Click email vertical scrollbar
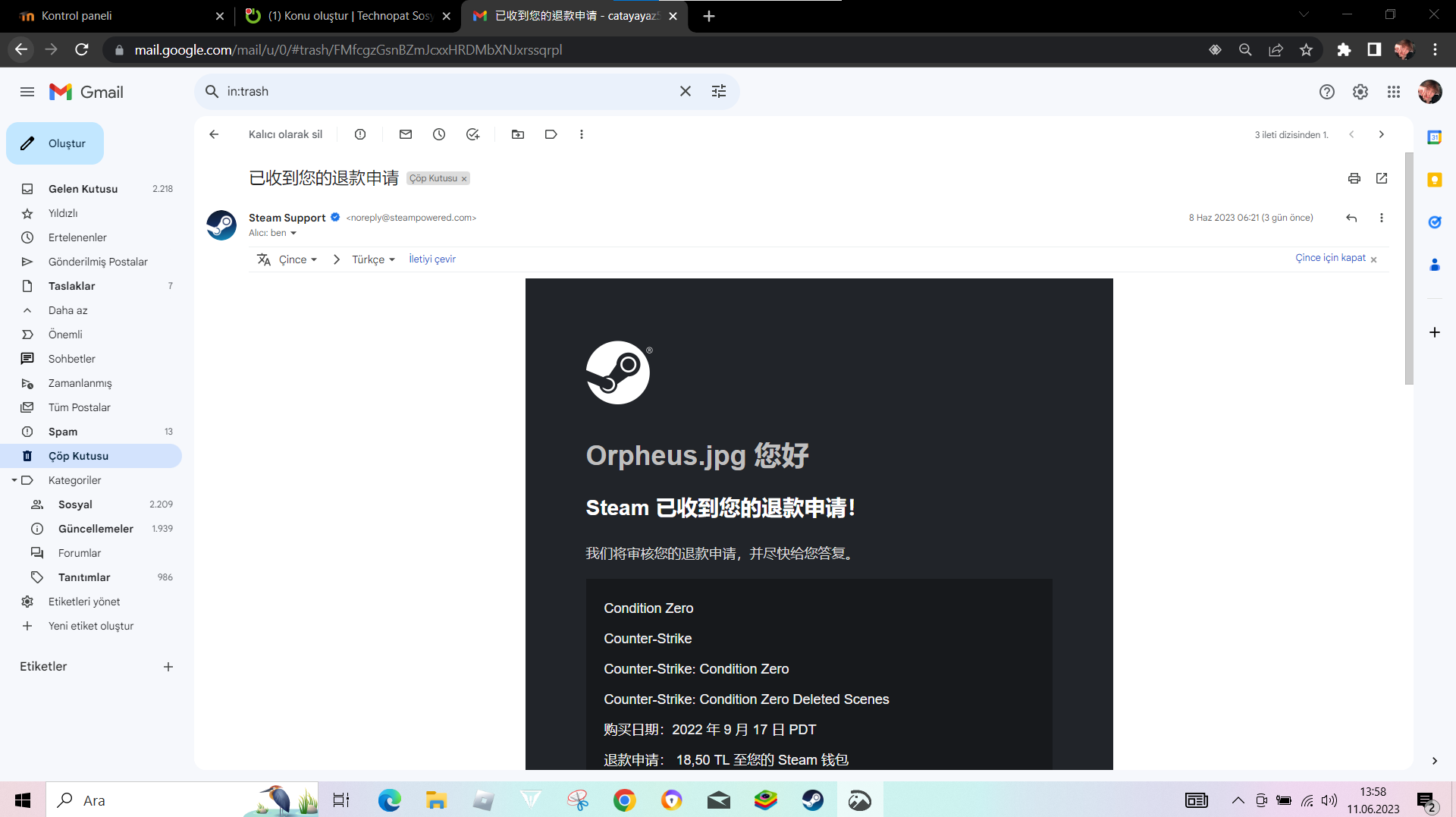This screenshot has width=1456, height=817. (x=1409, y=269)
